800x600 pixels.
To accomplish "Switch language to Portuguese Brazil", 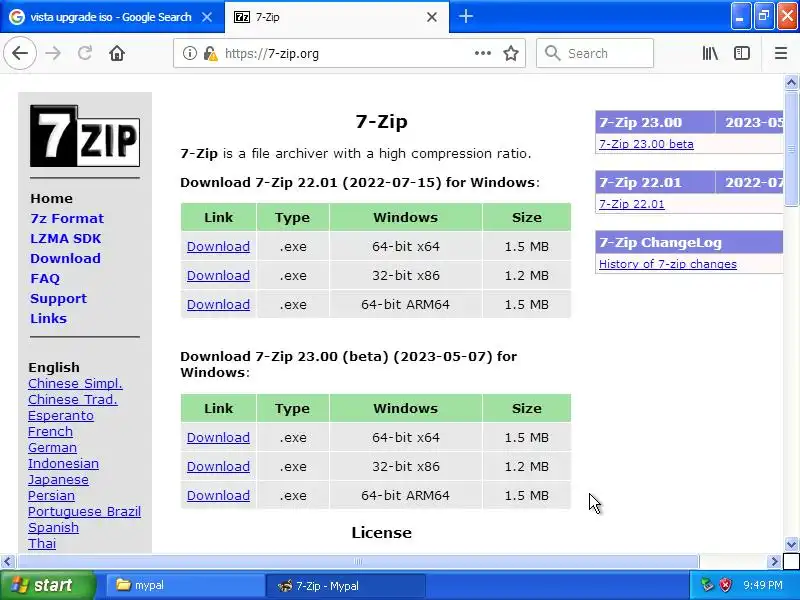I will (84, 512).
